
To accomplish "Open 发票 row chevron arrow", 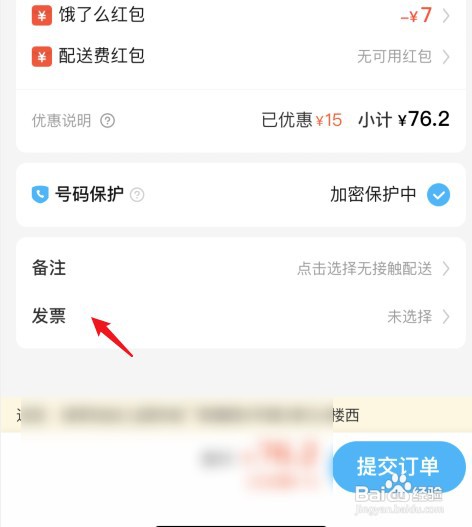I will [x=446, y=316].
